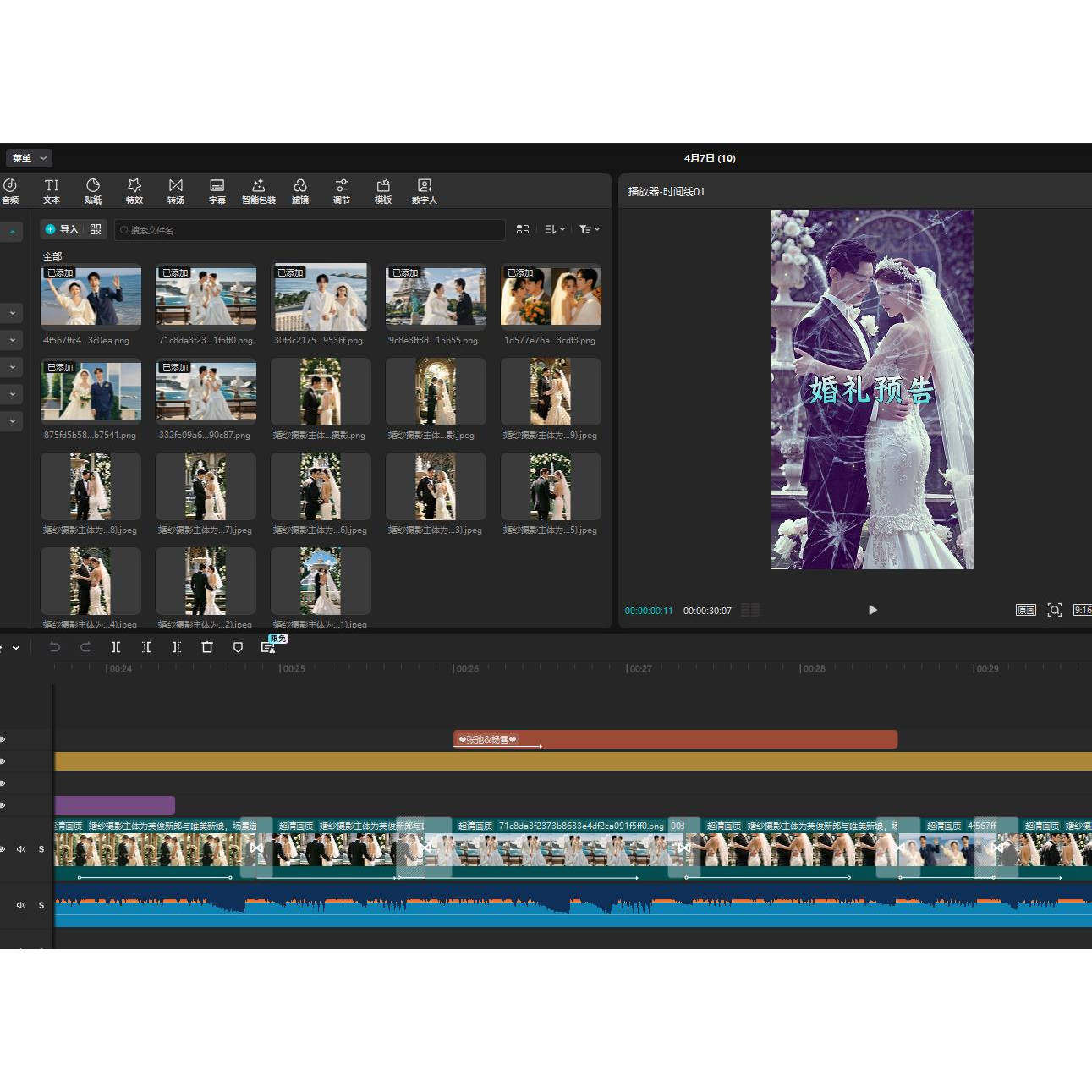Viewport: 1092px width, 1092px height.
Task: Undo the last timeline action
Action: coord(55,647)
